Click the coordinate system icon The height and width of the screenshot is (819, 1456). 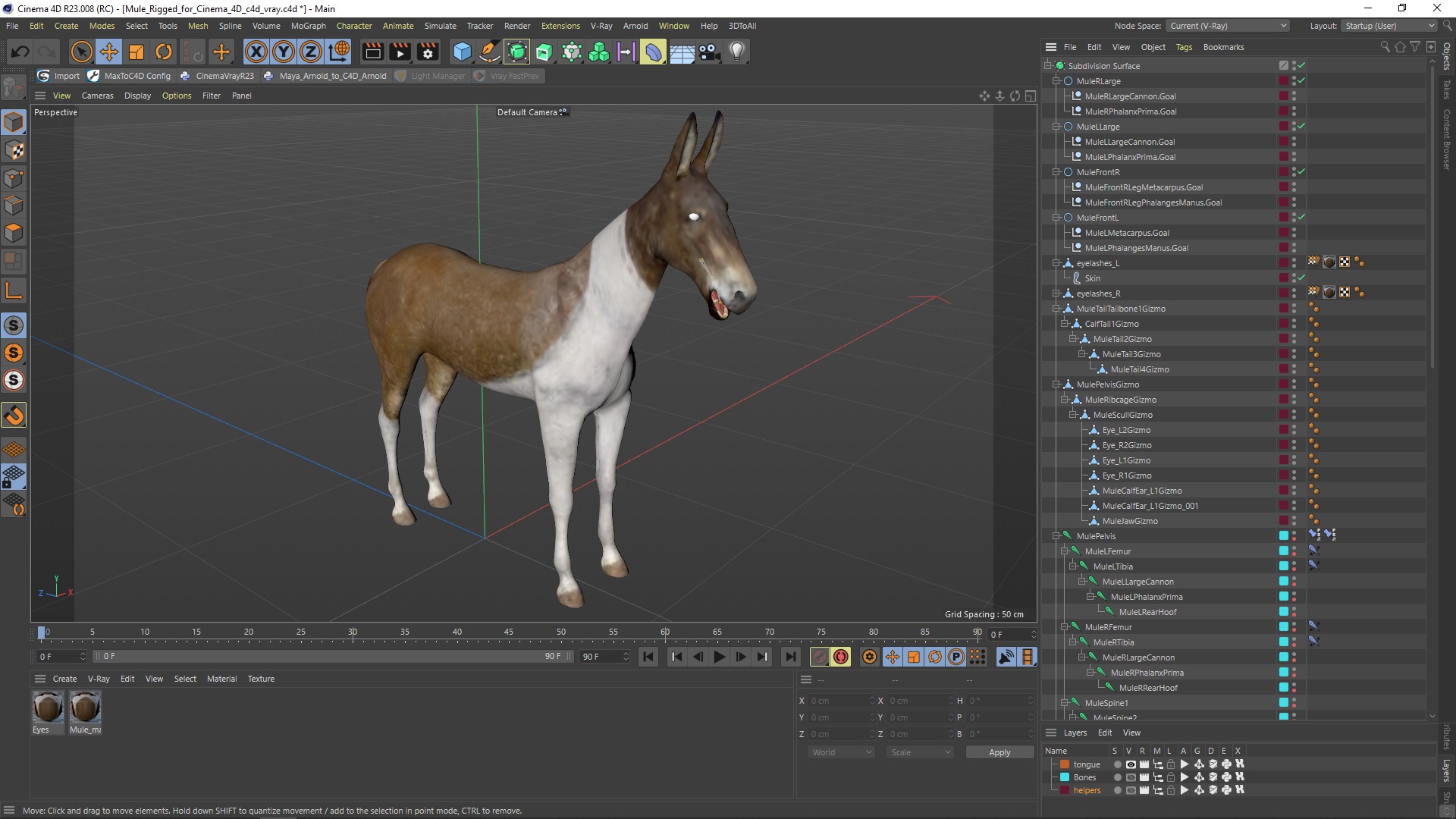click(339, 52)
